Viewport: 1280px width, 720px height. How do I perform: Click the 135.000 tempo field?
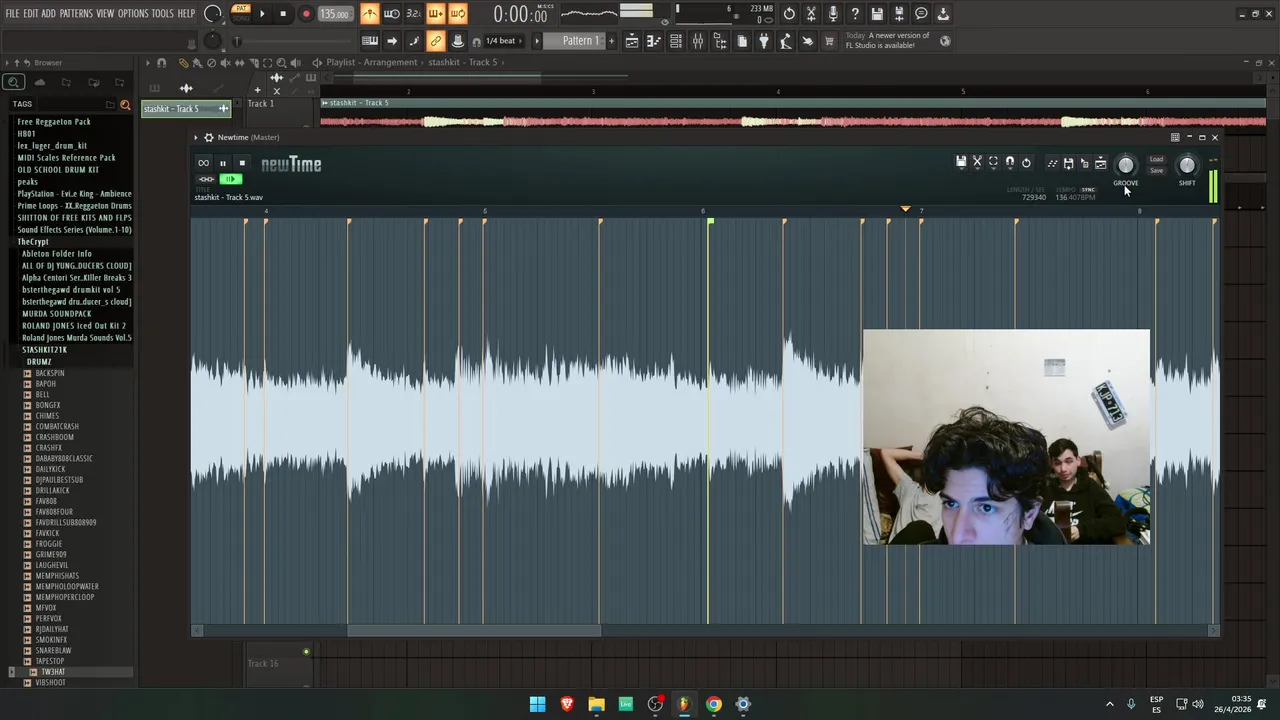point(335,14)
